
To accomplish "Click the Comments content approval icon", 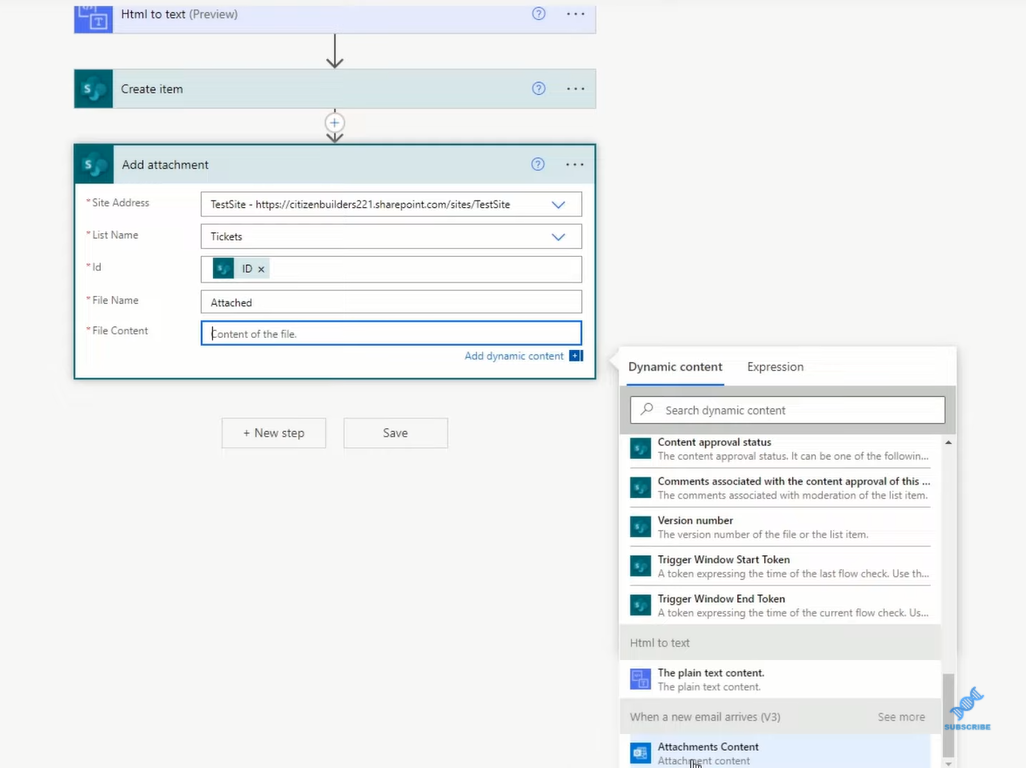I will [x=640, y=487].
